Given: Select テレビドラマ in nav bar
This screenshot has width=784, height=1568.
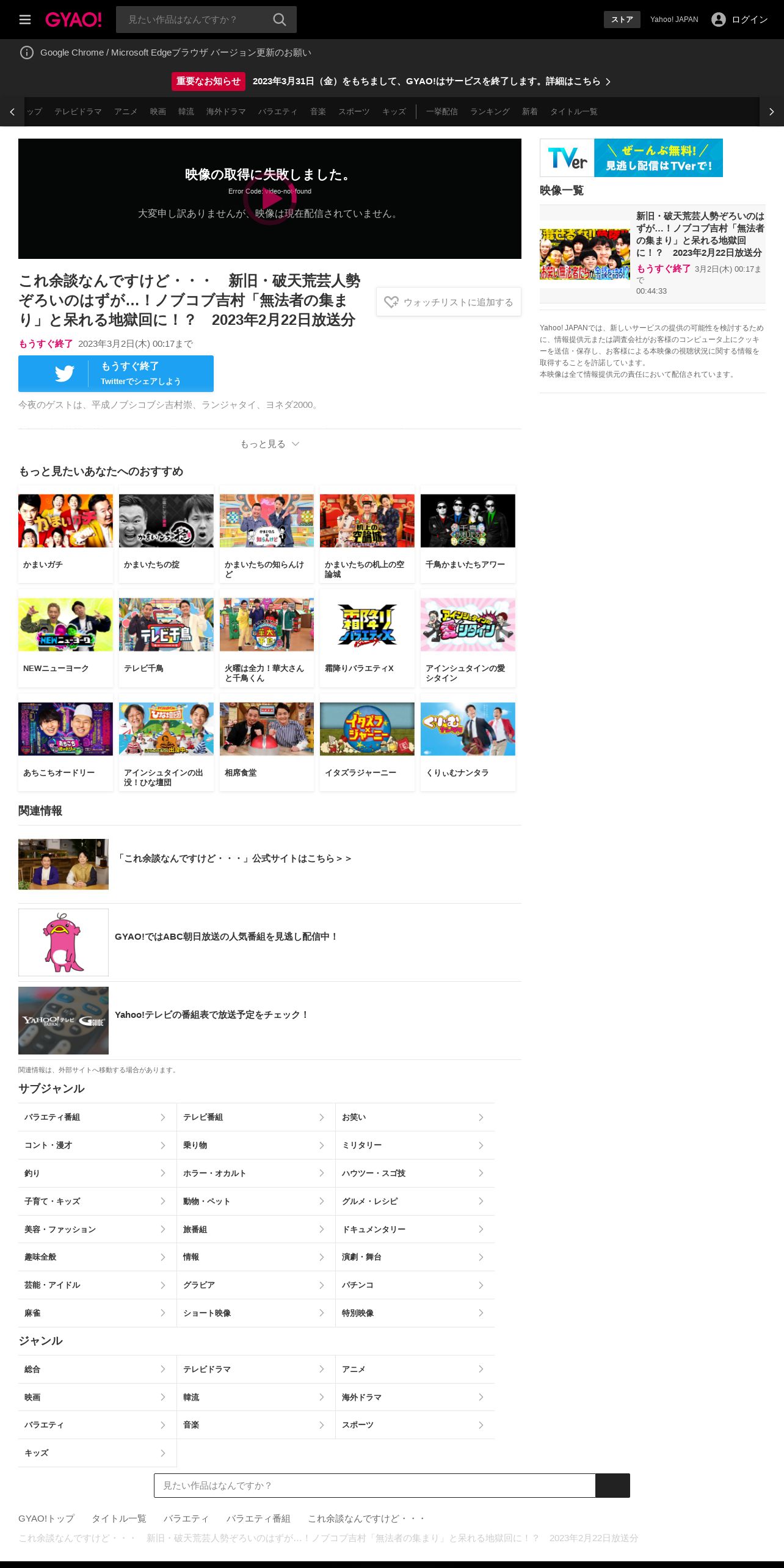Looking at the screenshot, I should tap(78, 112).
